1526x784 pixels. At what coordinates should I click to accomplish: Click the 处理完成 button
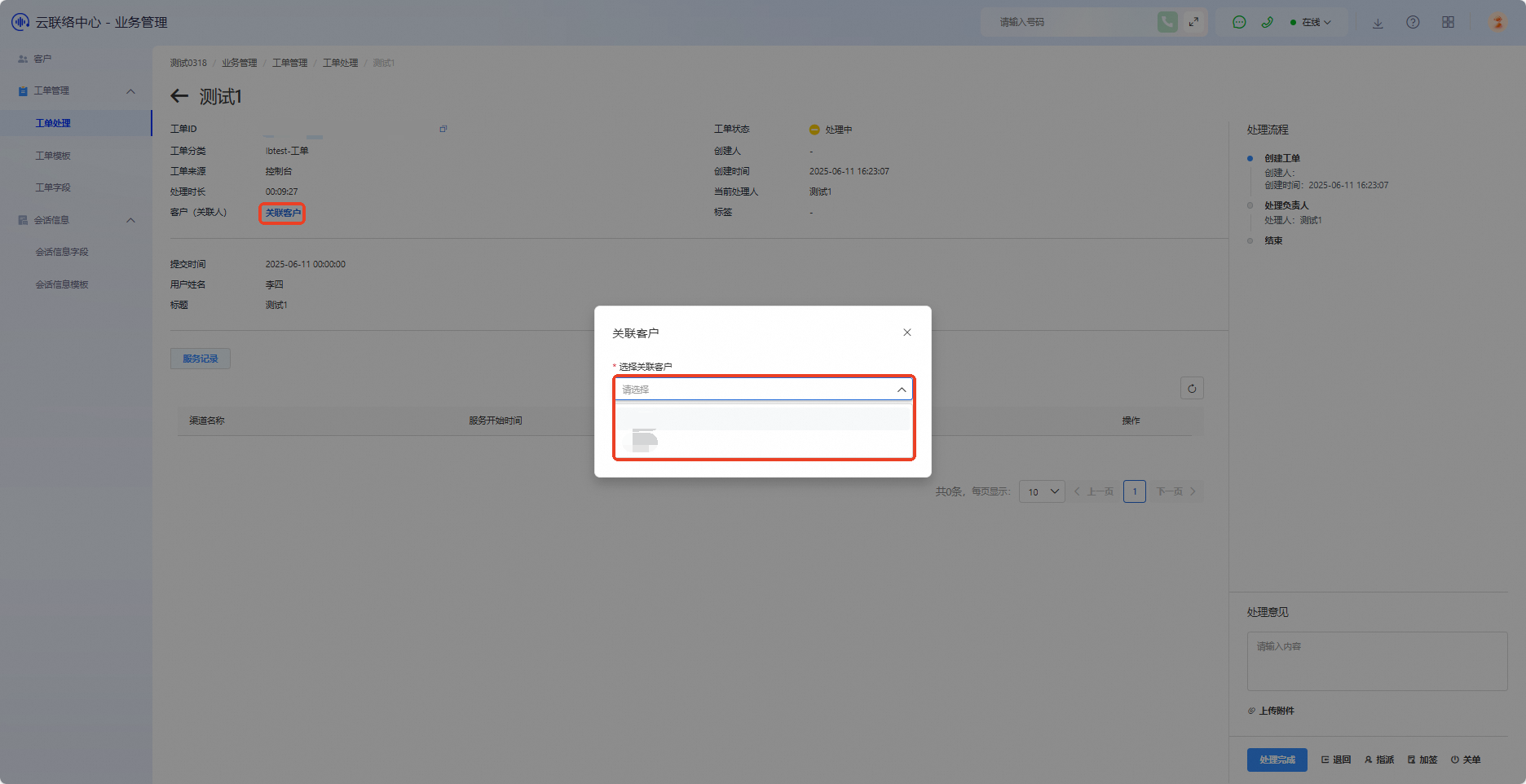(1277, 760)
